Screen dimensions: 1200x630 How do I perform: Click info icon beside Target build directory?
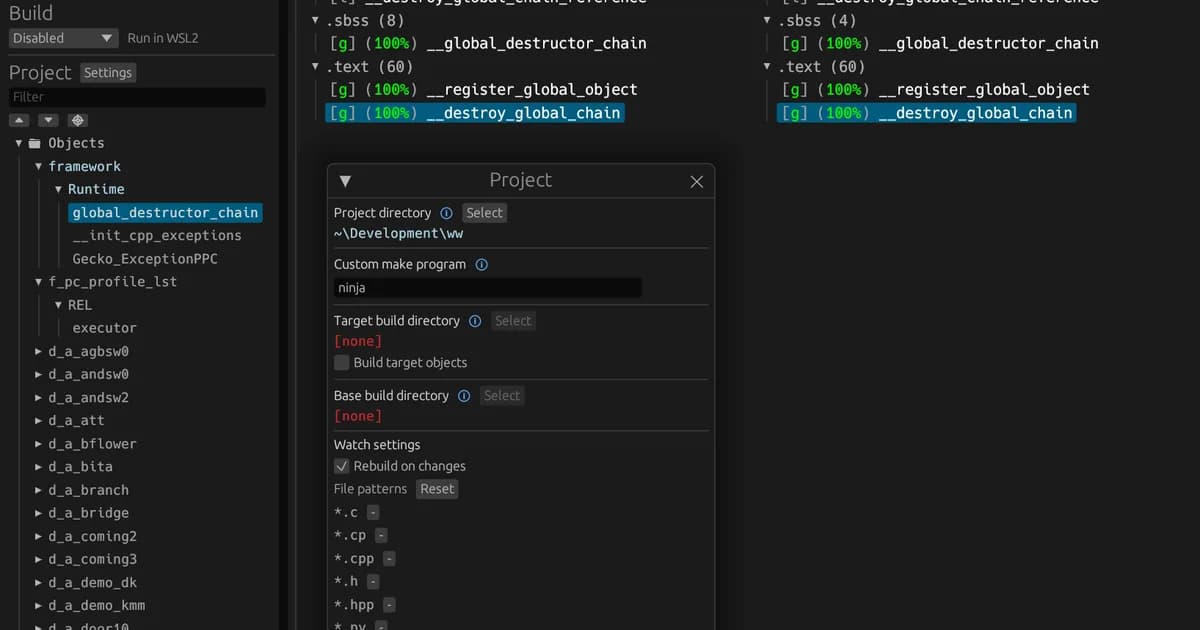pos(475,321)
